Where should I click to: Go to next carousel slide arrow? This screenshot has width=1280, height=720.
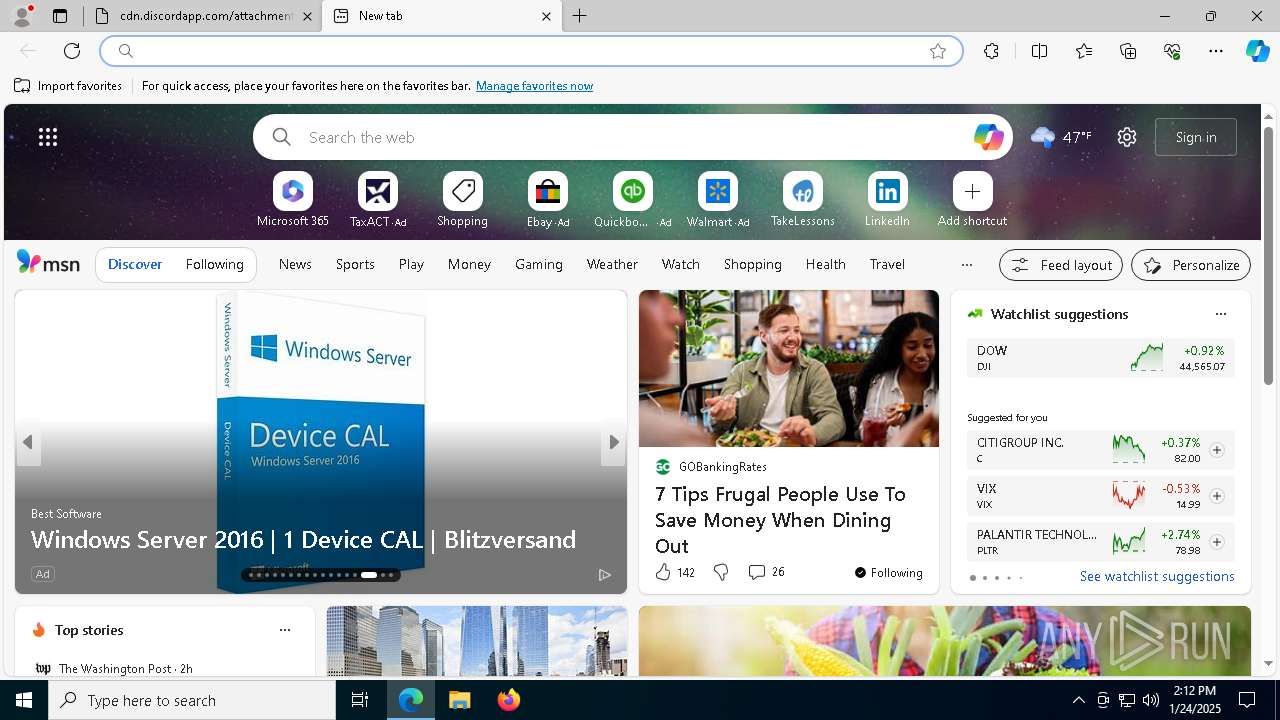(613, 442)
